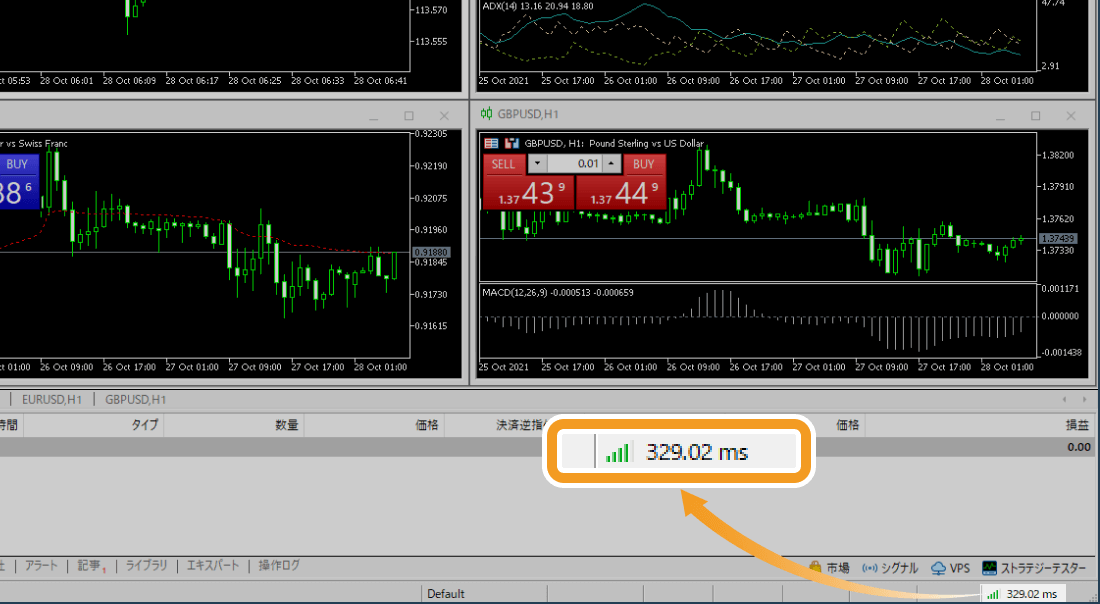Click the depth of market icon on trading panel
The width and height of the screenshot is (1100, 604).
pyautogui.click(x=491, y=143)
